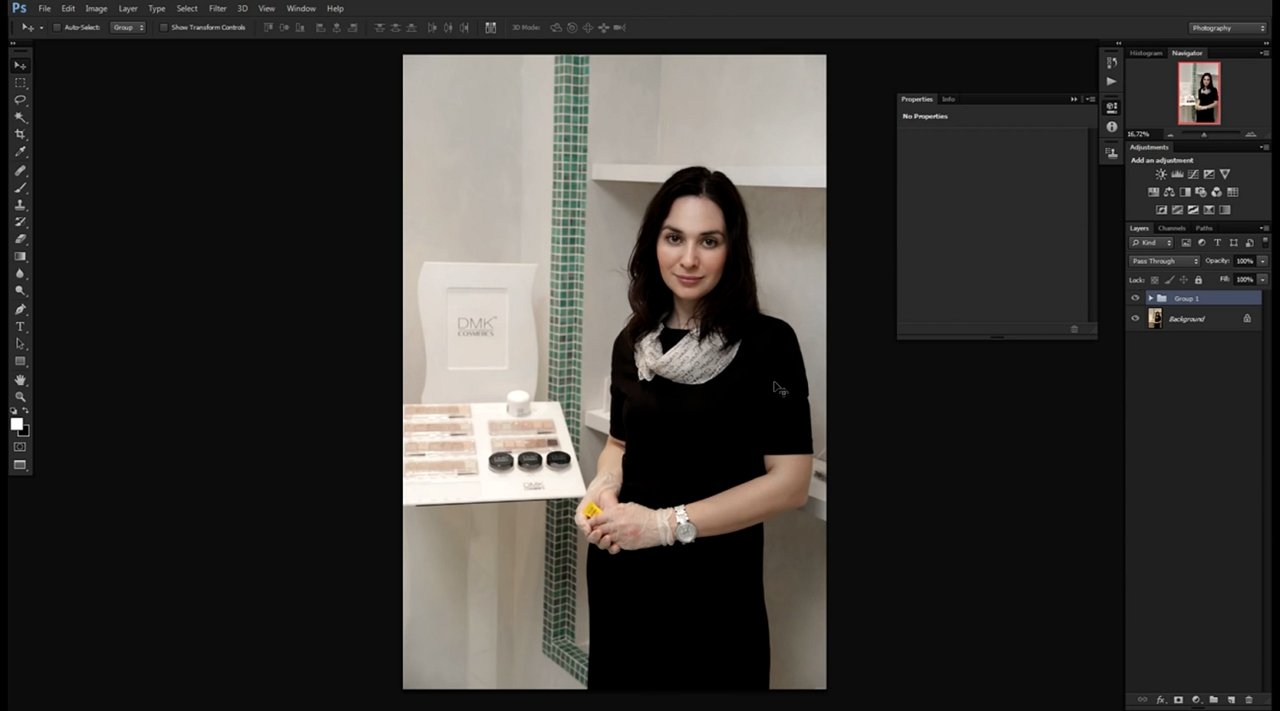Toggle lock all padlock
Image resolution: width=1280 pixels, height=711 pixels.
[x=1198, y=280]
